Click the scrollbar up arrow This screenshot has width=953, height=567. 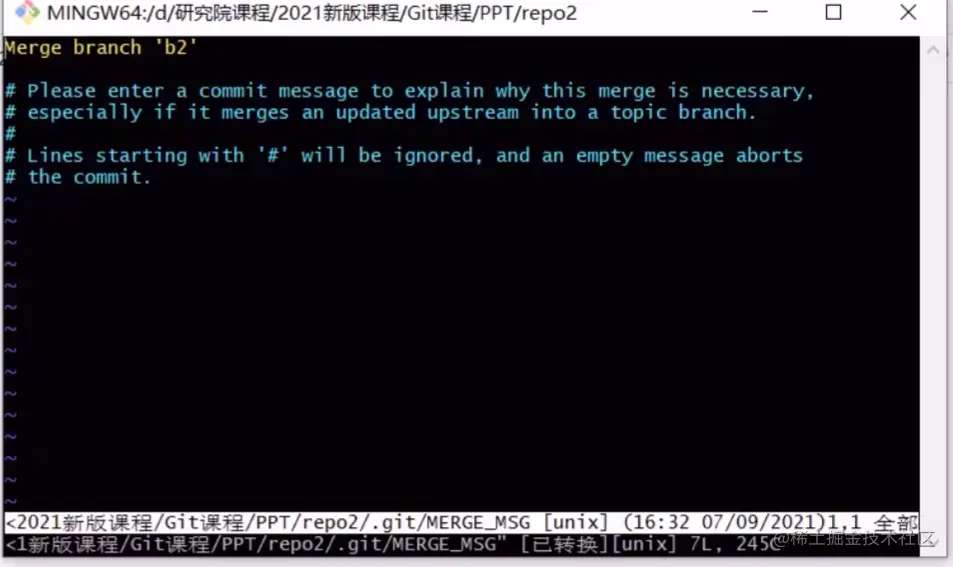click(x=933, y=50)
